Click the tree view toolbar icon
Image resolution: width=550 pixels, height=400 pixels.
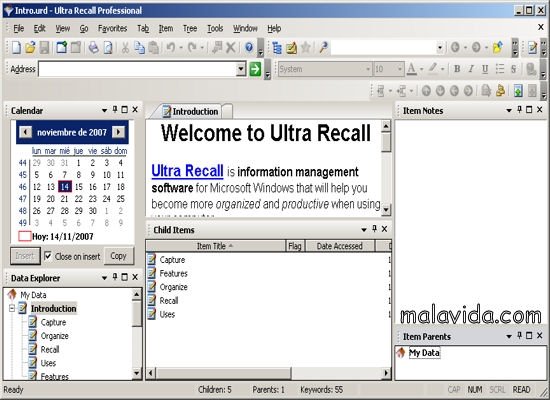tap(277, 47)
